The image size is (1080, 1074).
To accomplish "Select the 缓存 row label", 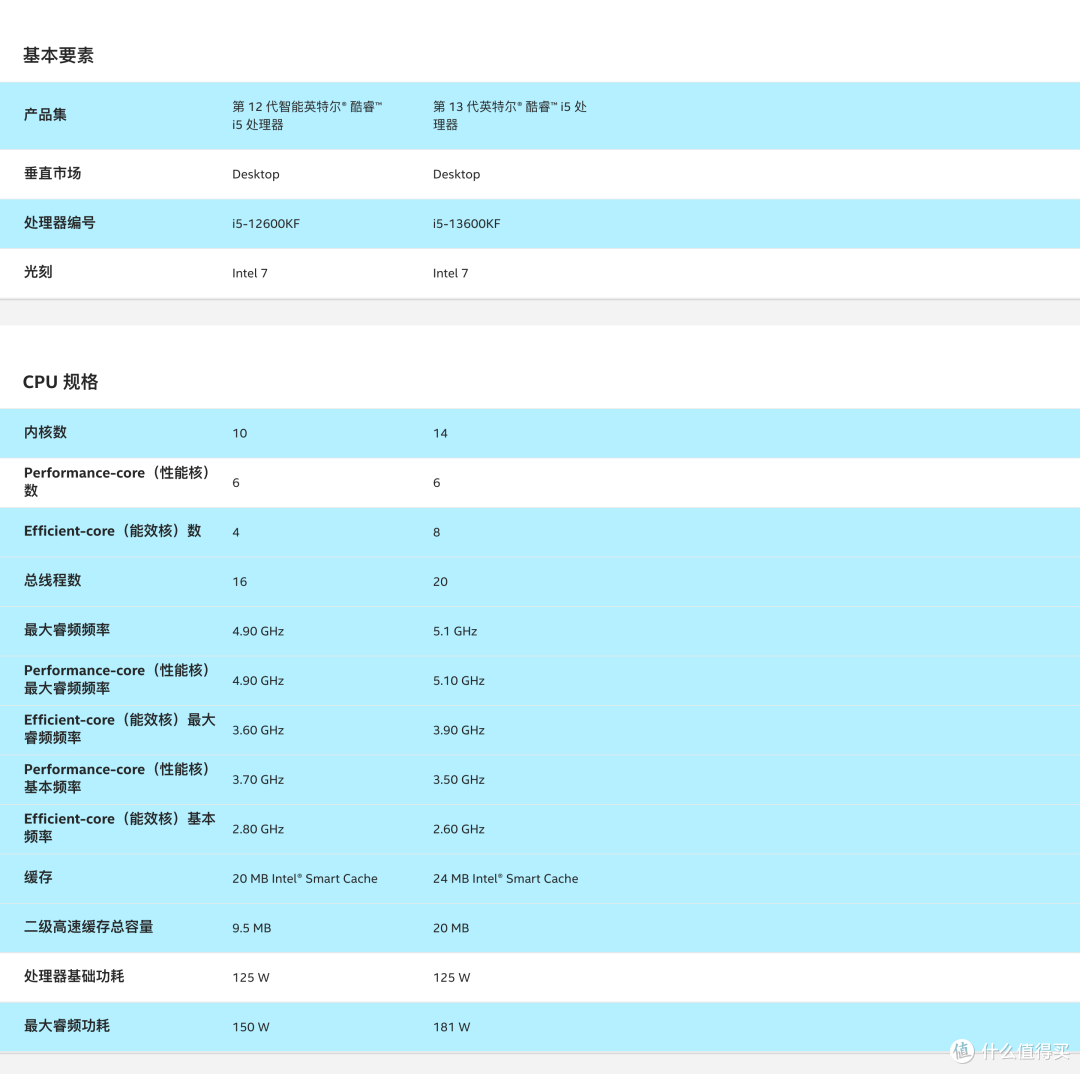I will click(39, 878).
